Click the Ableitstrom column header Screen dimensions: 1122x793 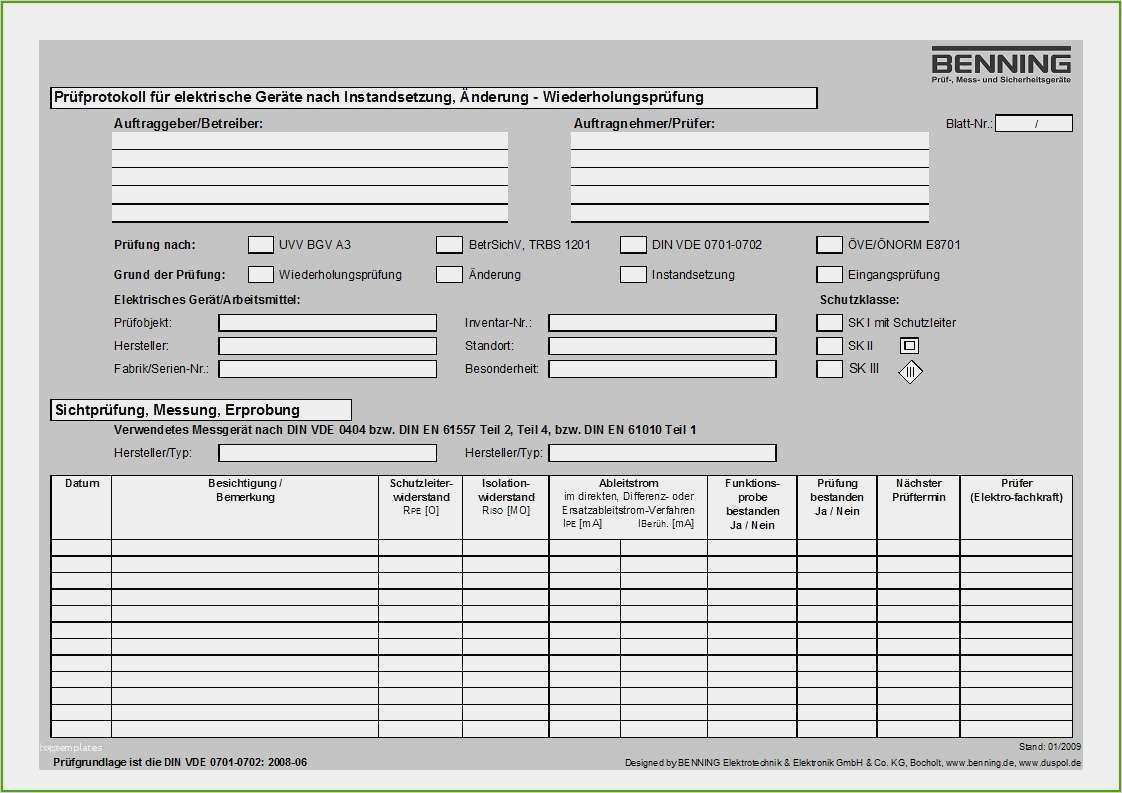[628, 507]
